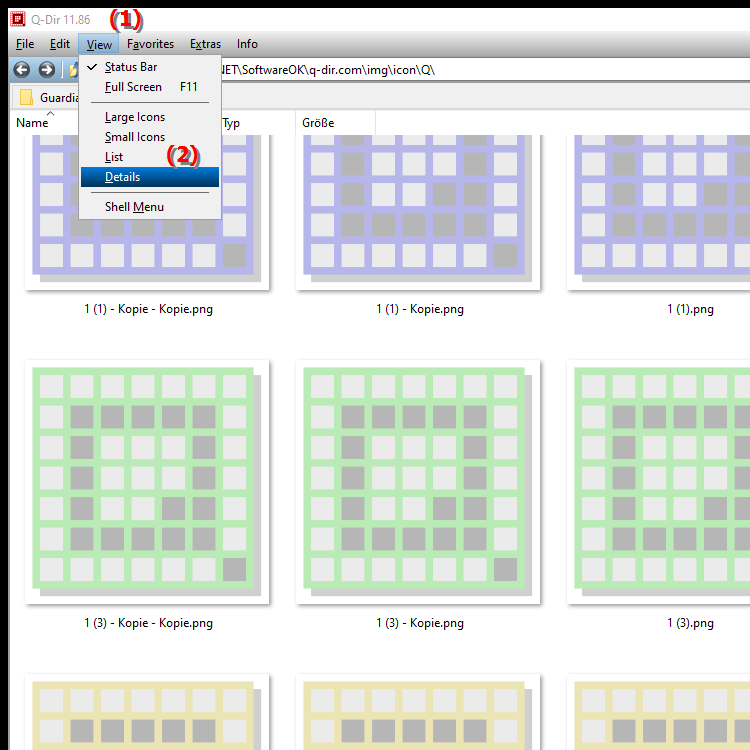Switch view to Large Icons
The height and width of the screenshot is (750, 750).
150,117
